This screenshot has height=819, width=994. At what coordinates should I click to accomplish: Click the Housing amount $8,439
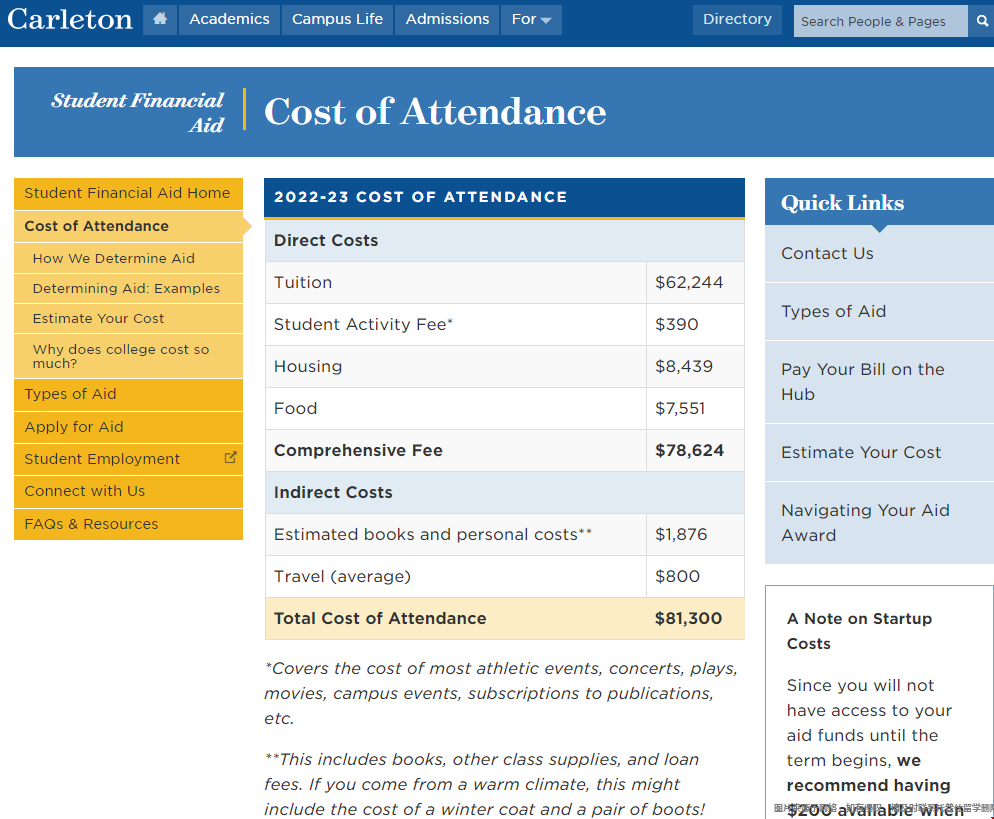click(684, 366)
